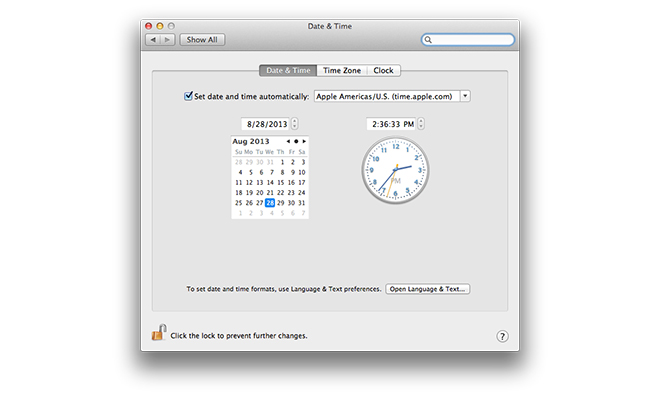Select August 15 in the calendar
Screen dimensions: 660x396
coord(280,182)
